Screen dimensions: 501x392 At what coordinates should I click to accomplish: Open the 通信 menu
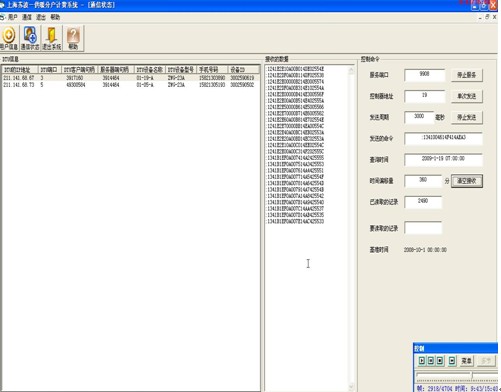[27, 17]
